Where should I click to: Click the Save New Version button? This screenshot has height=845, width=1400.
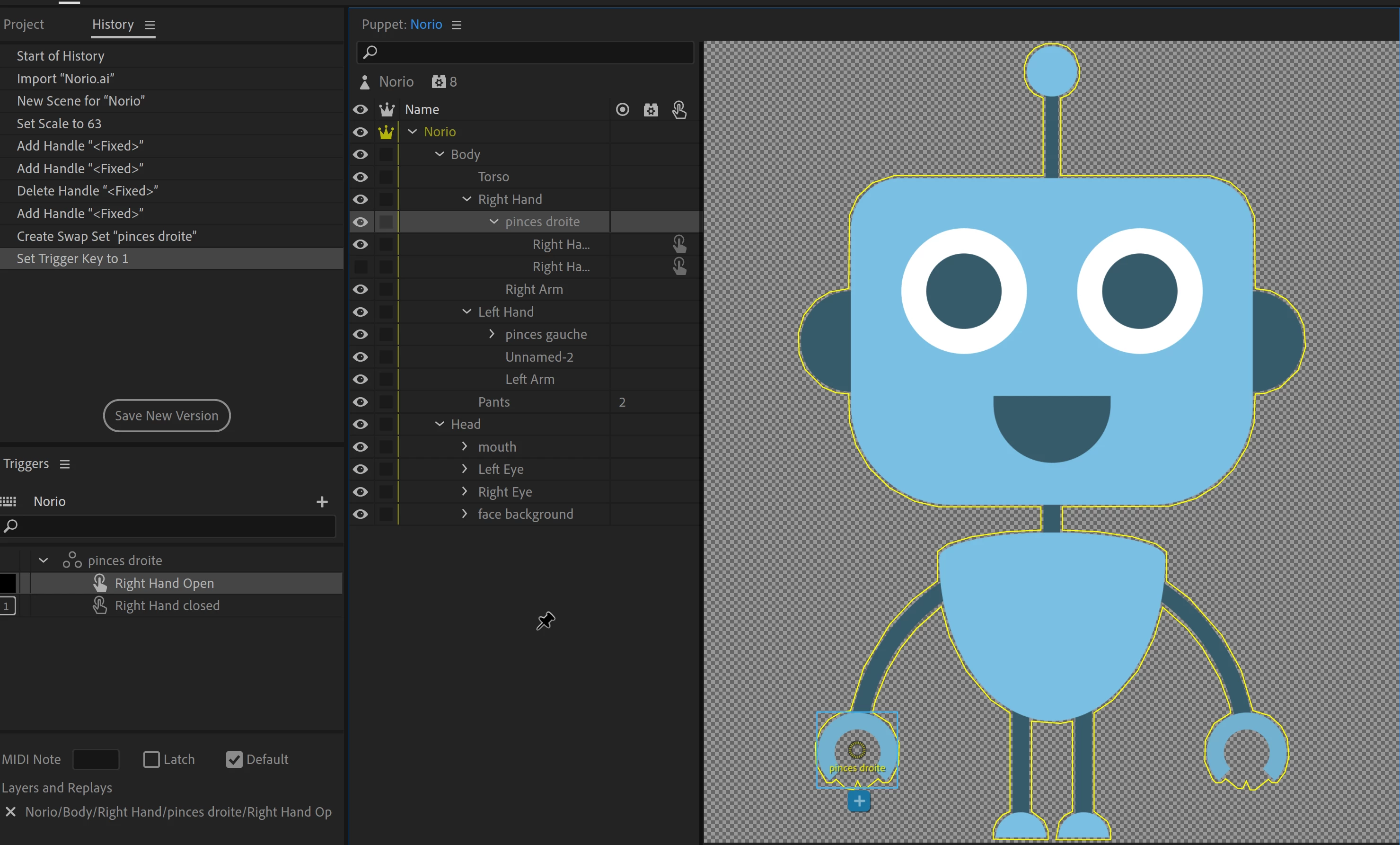click(x=167, y=416)
